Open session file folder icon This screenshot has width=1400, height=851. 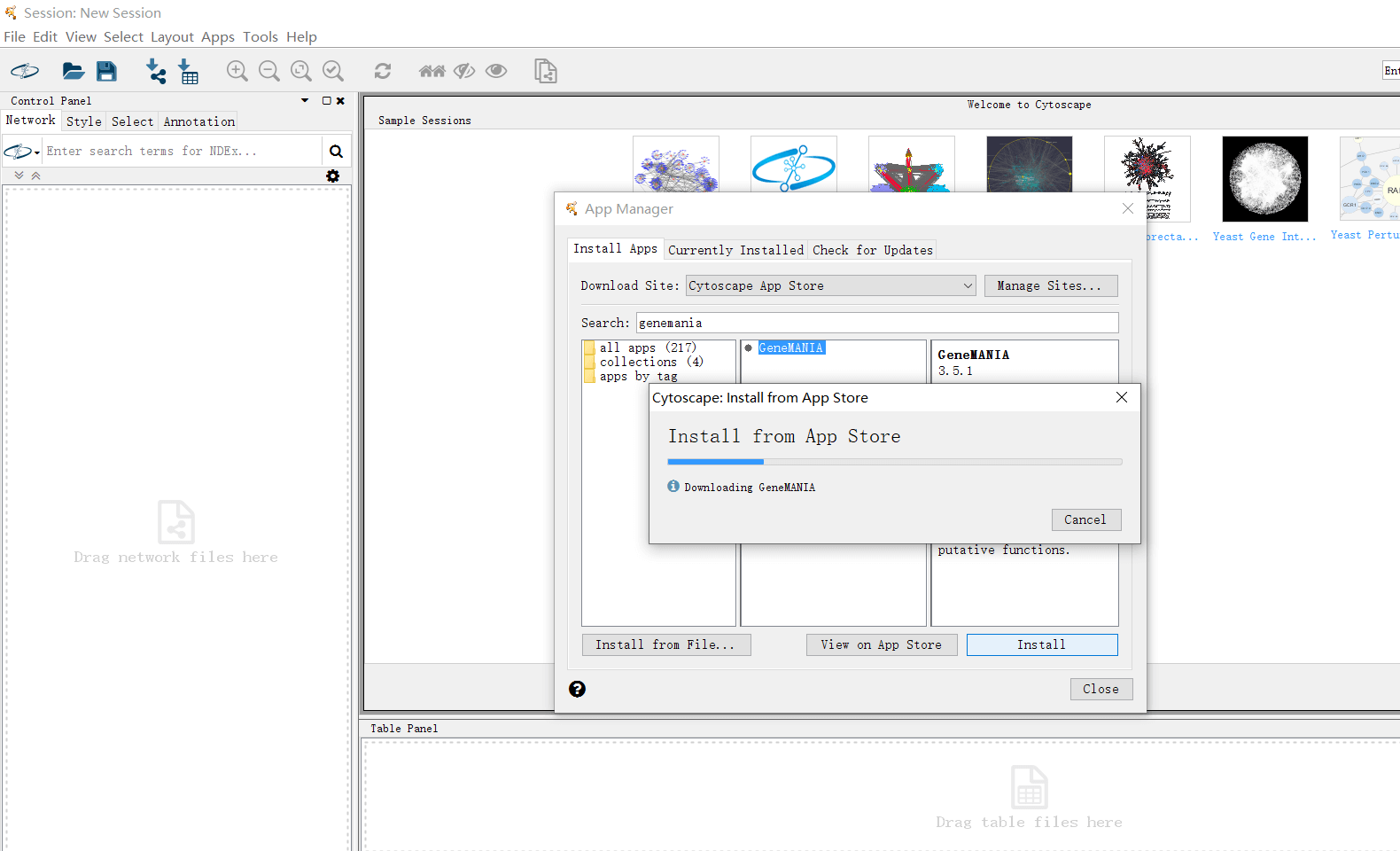tap(74, 71)
